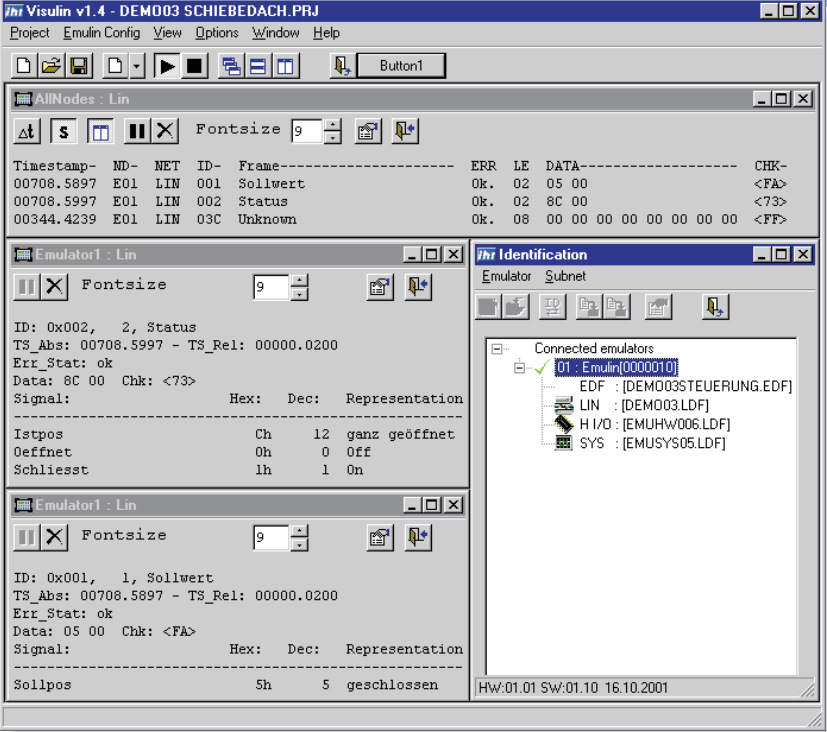The image size is (827, 732).
Task: Cascade windows using the main toolbar icon
Action: click(232, 66)
